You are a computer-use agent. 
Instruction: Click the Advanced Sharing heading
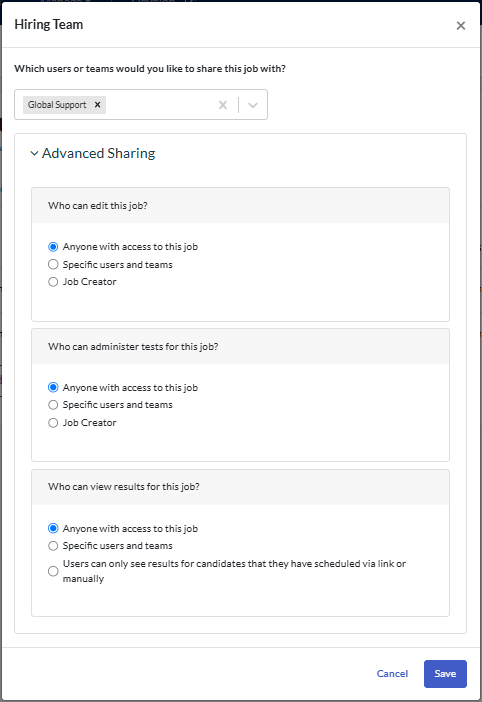(98, 154)
